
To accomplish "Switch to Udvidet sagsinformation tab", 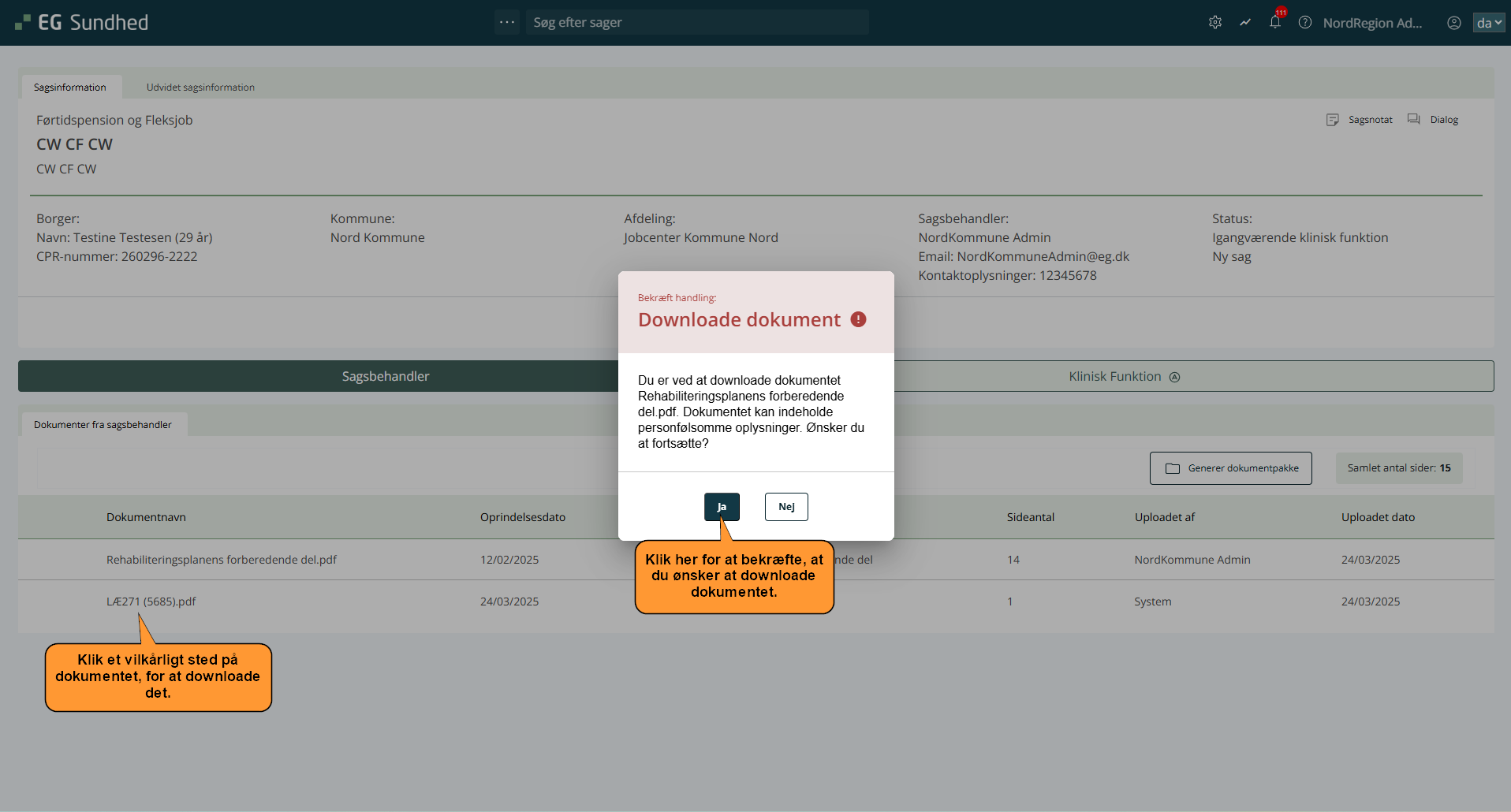I will click(x=200, y=88).
